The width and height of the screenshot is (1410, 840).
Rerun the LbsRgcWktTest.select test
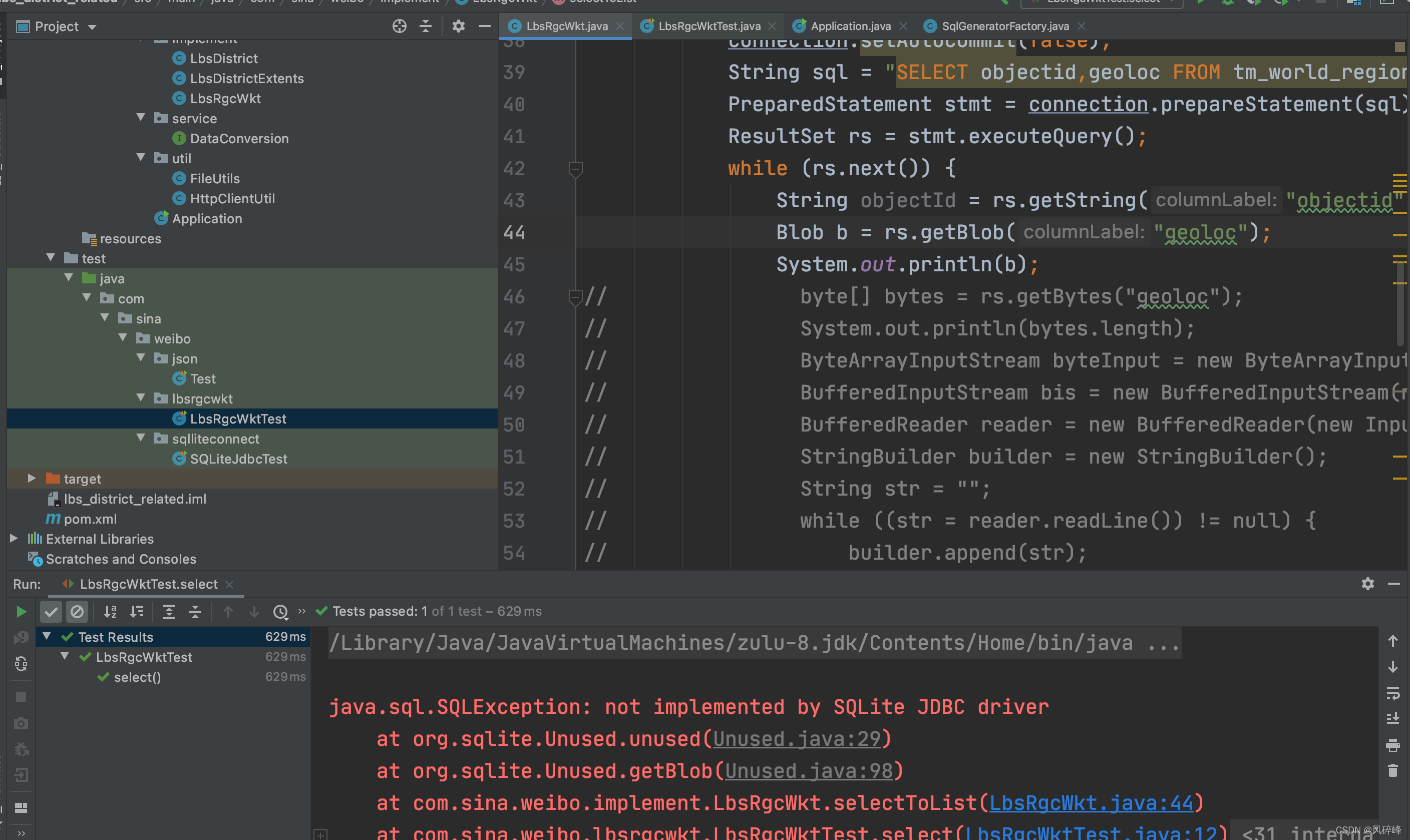tap(21, 612)
